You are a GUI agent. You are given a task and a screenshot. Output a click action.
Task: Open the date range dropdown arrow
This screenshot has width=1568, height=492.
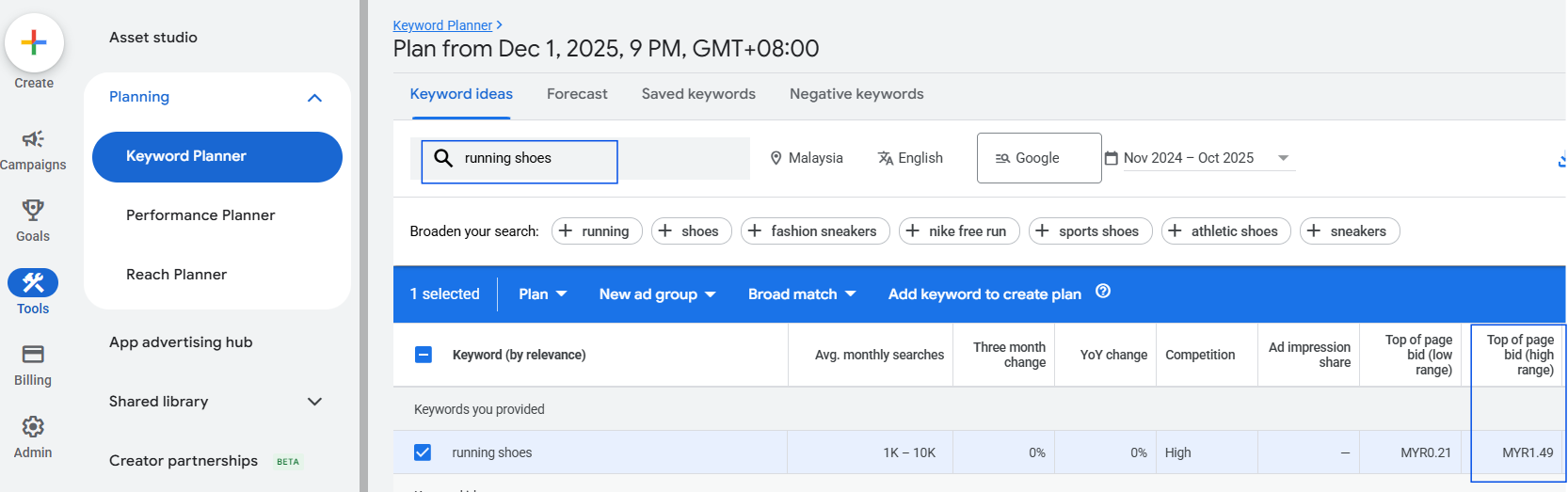1283,158
